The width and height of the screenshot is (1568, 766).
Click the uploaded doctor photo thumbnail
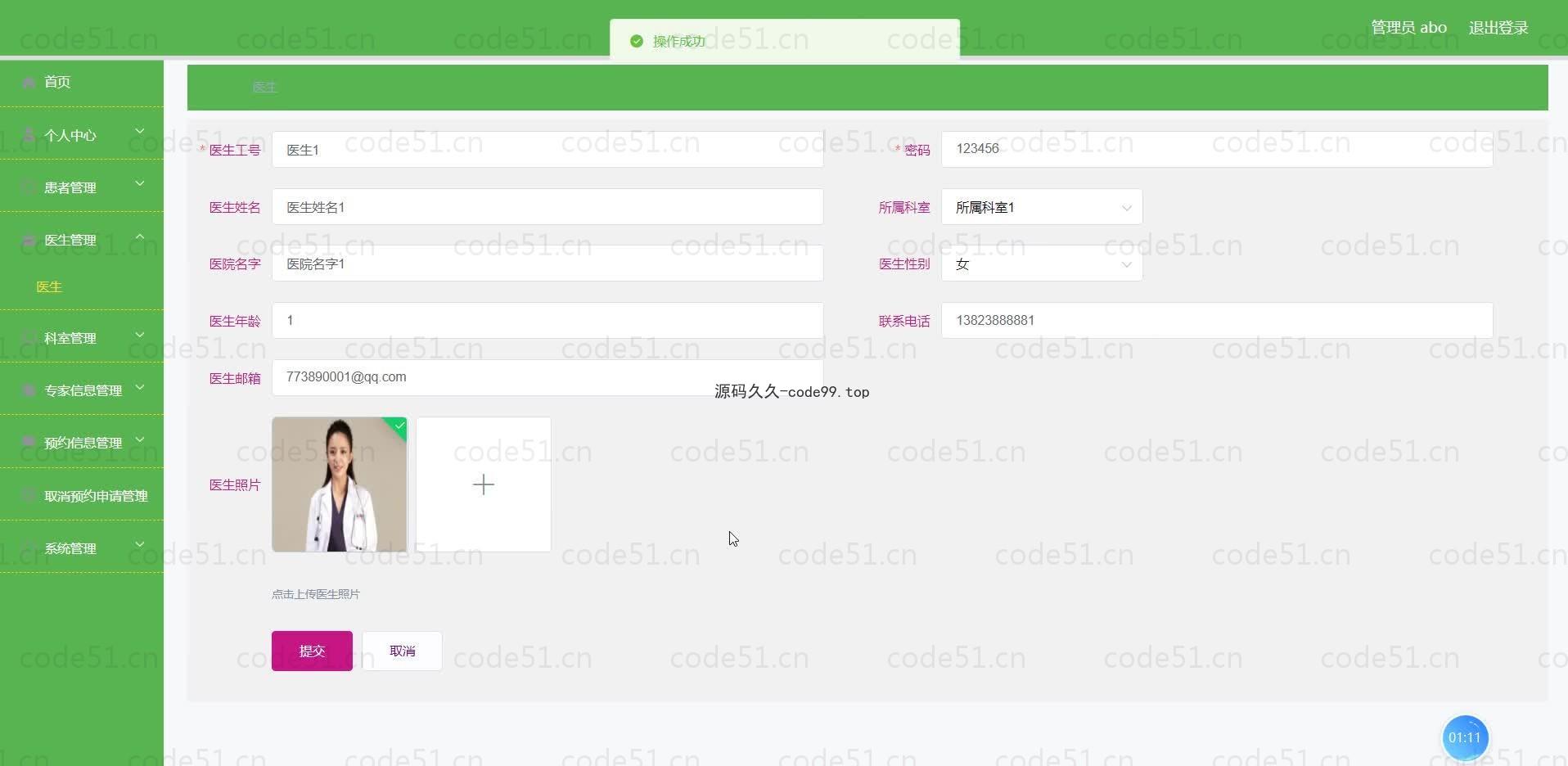coord(339,484)
